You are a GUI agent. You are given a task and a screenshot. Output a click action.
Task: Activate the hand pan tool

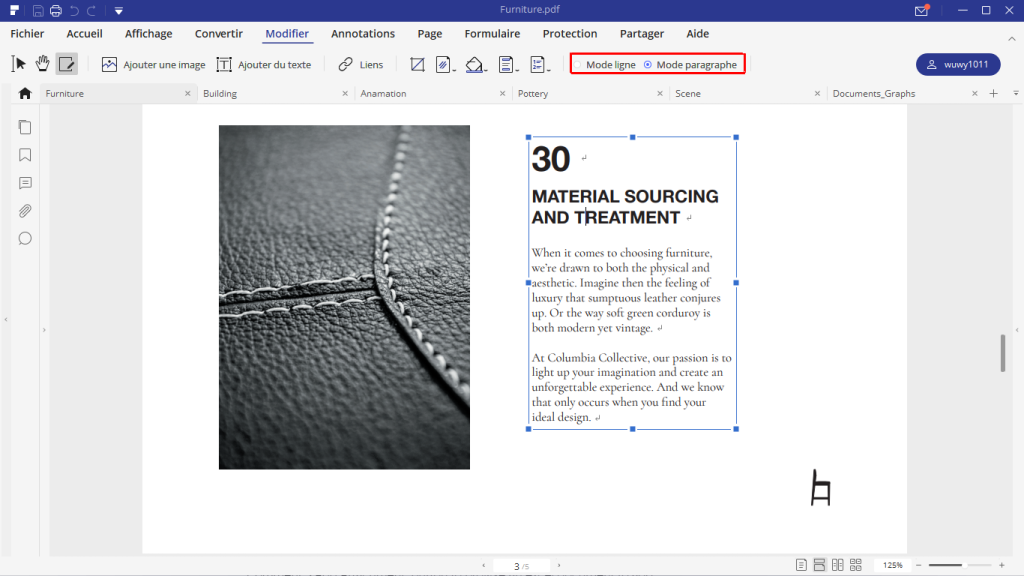point(42,64)
